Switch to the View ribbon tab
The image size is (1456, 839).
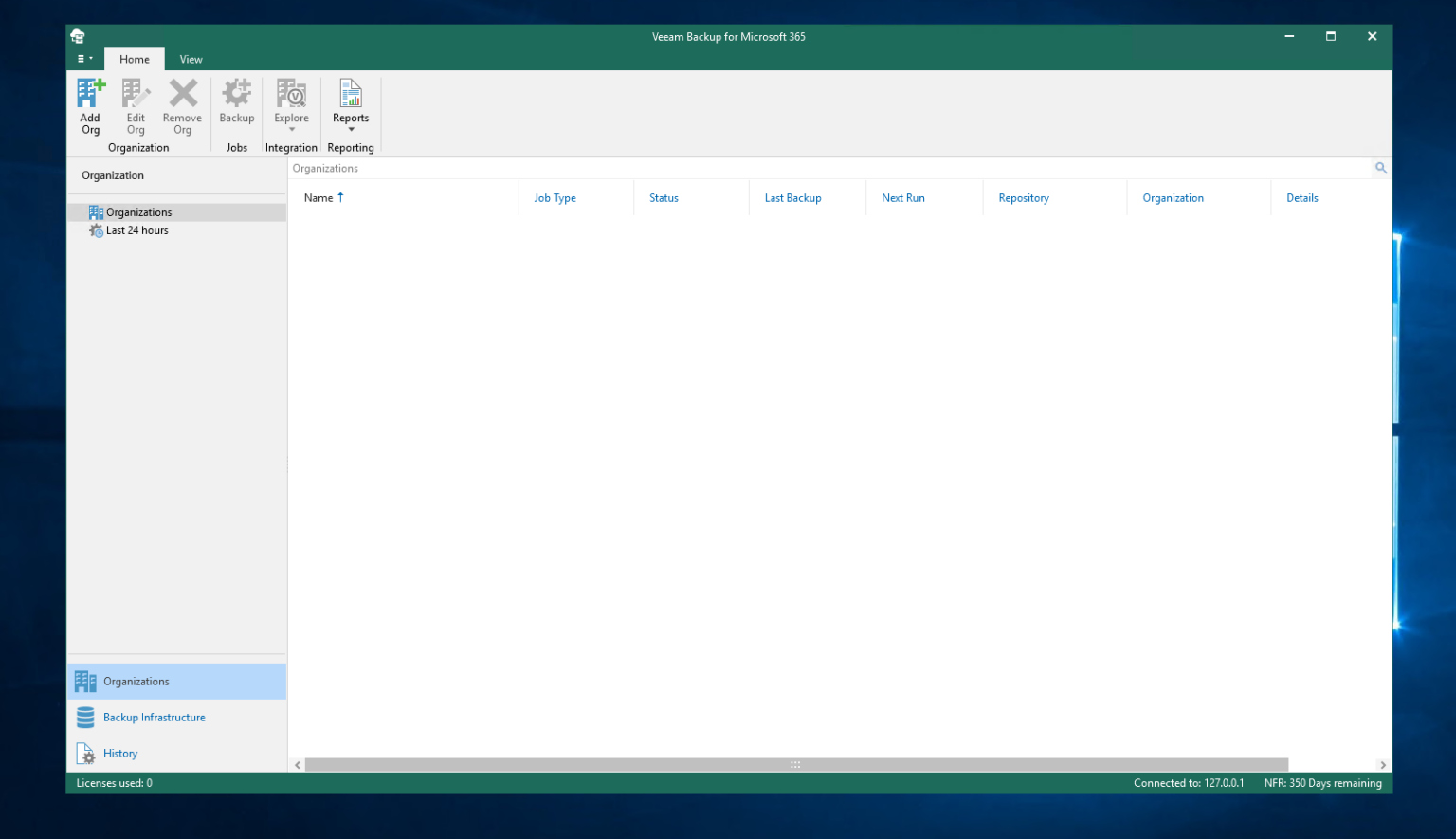tap(191, 59)
